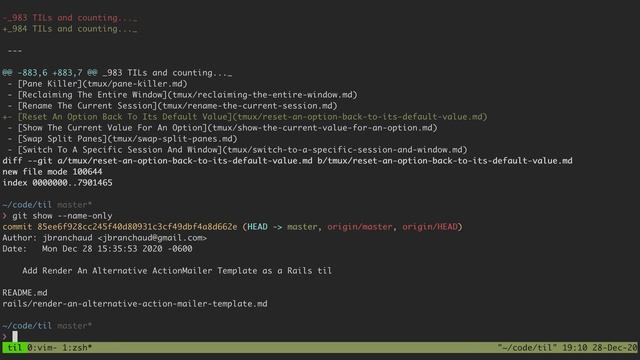Select the tmux window tab '1:zsh*'
This screenshot has height=360, width=640.
[x=77, y=348]
